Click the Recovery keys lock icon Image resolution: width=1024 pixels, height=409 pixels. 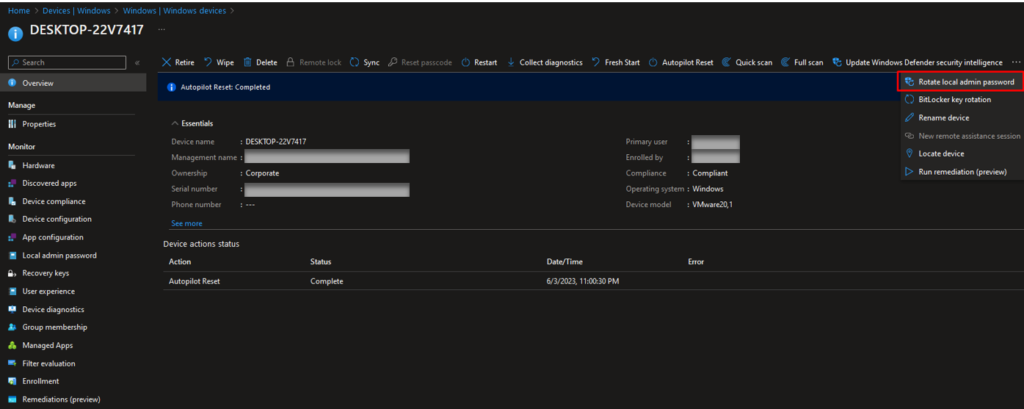(x=12, y=274)
